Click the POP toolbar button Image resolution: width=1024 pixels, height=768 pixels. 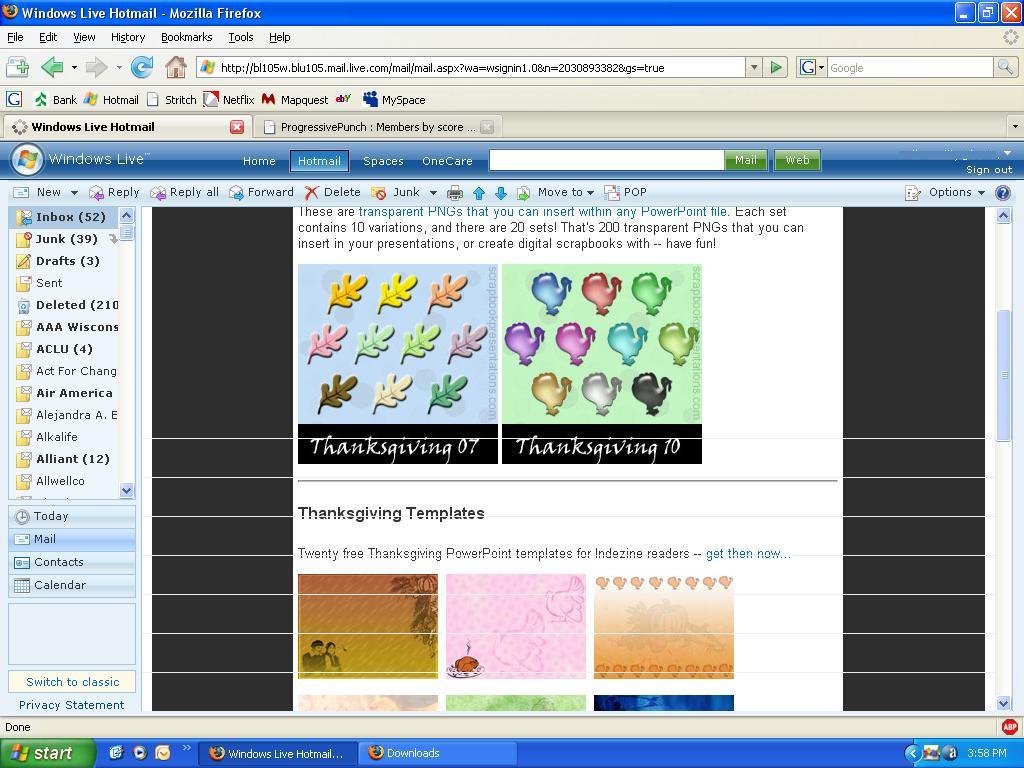(x=625, y=192)
